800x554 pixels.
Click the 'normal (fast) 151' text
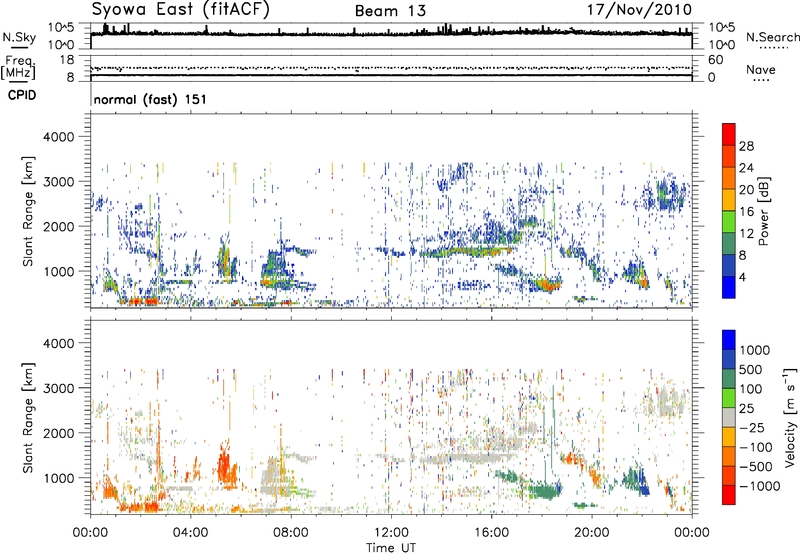pos(150,99)
